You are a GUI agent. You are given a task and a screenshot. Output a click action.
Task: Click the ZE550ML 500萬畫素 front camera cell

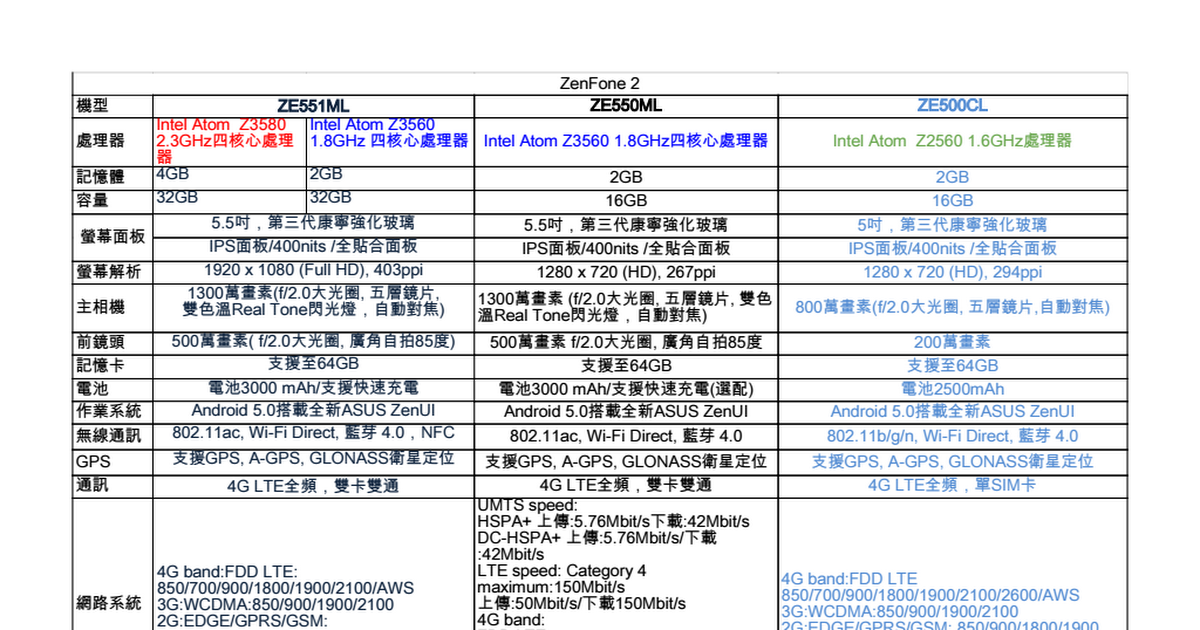626,342
